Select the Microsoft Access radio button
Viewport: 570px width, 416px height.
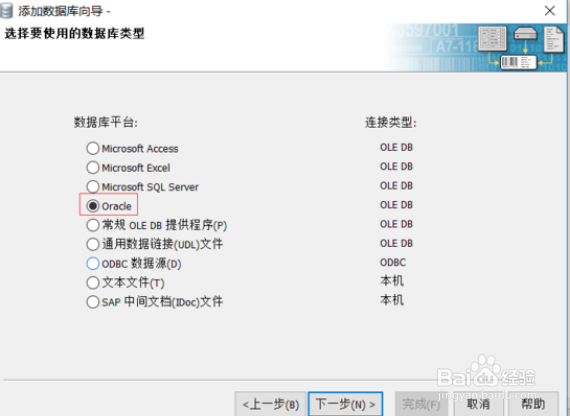(93, 148)
